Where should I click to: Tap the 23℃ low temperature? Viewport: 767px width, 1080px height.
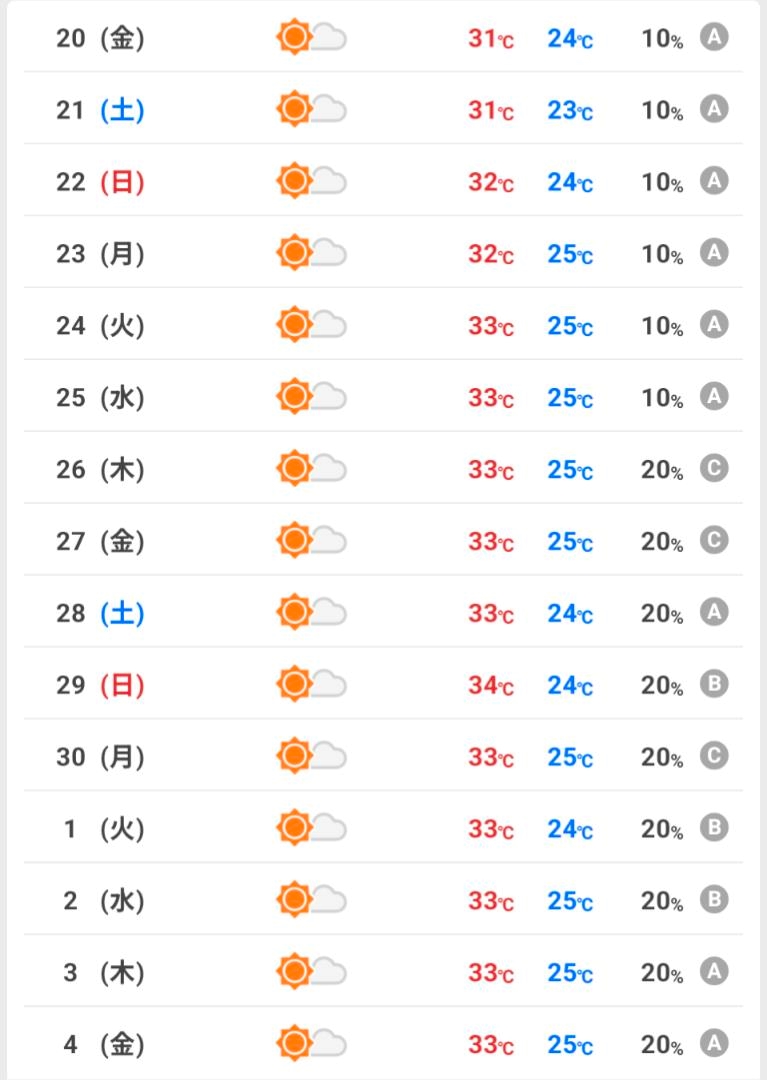tap(569, 110)
